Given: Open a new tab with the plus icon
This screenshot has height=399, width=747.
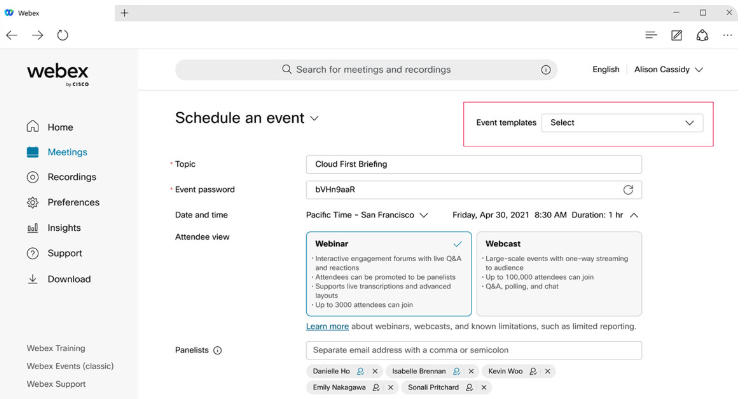Looking at the screenshot, I should pos(124,13).
